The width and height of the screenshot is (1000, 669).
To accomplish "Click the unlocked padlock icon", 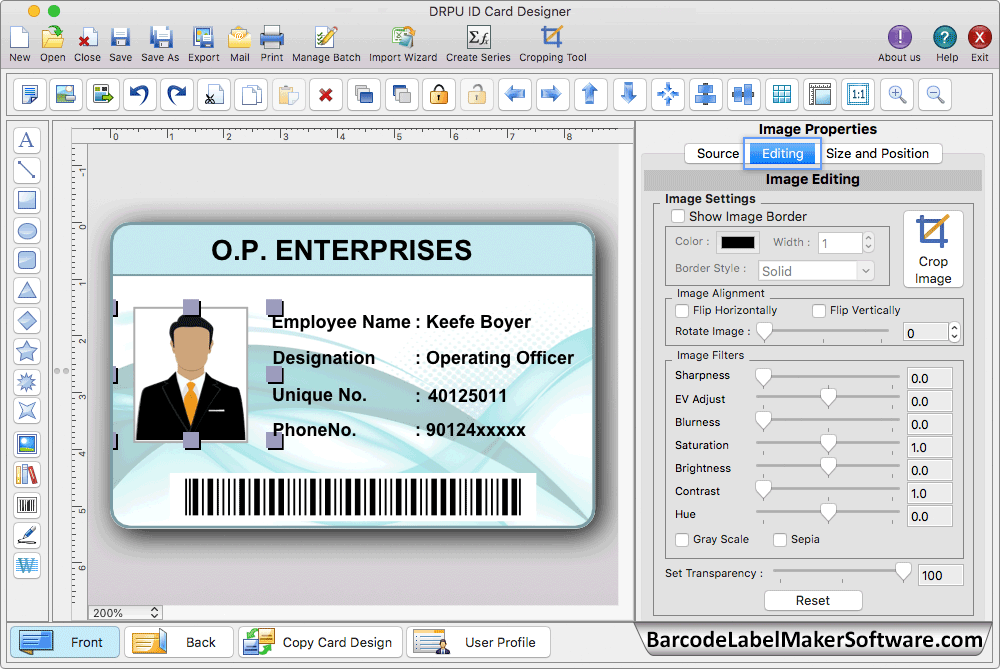I will (x=476, y=95).
